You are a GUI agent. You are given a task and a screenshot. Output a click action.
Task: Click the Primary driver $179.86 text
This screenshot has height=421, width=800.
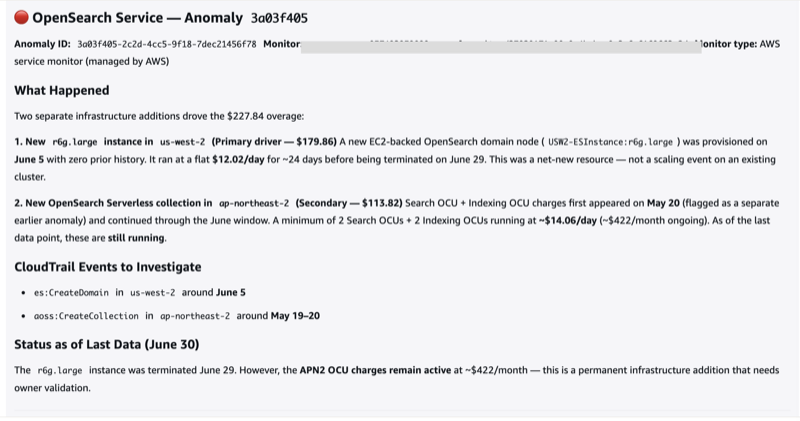tap(274, 142)
